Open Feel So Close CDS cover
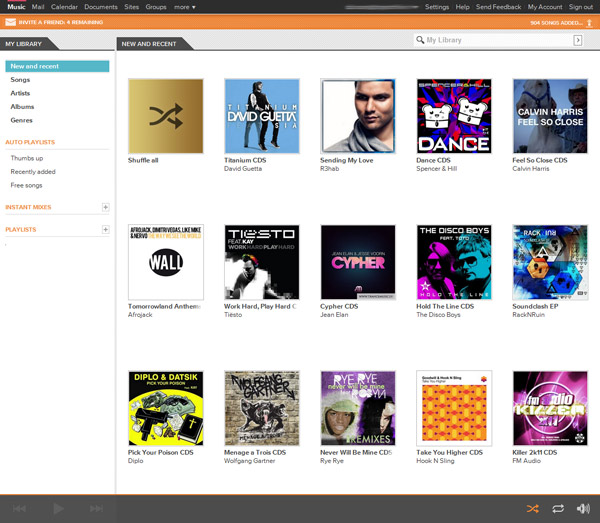The image size is (600, 523). (550, 116)
